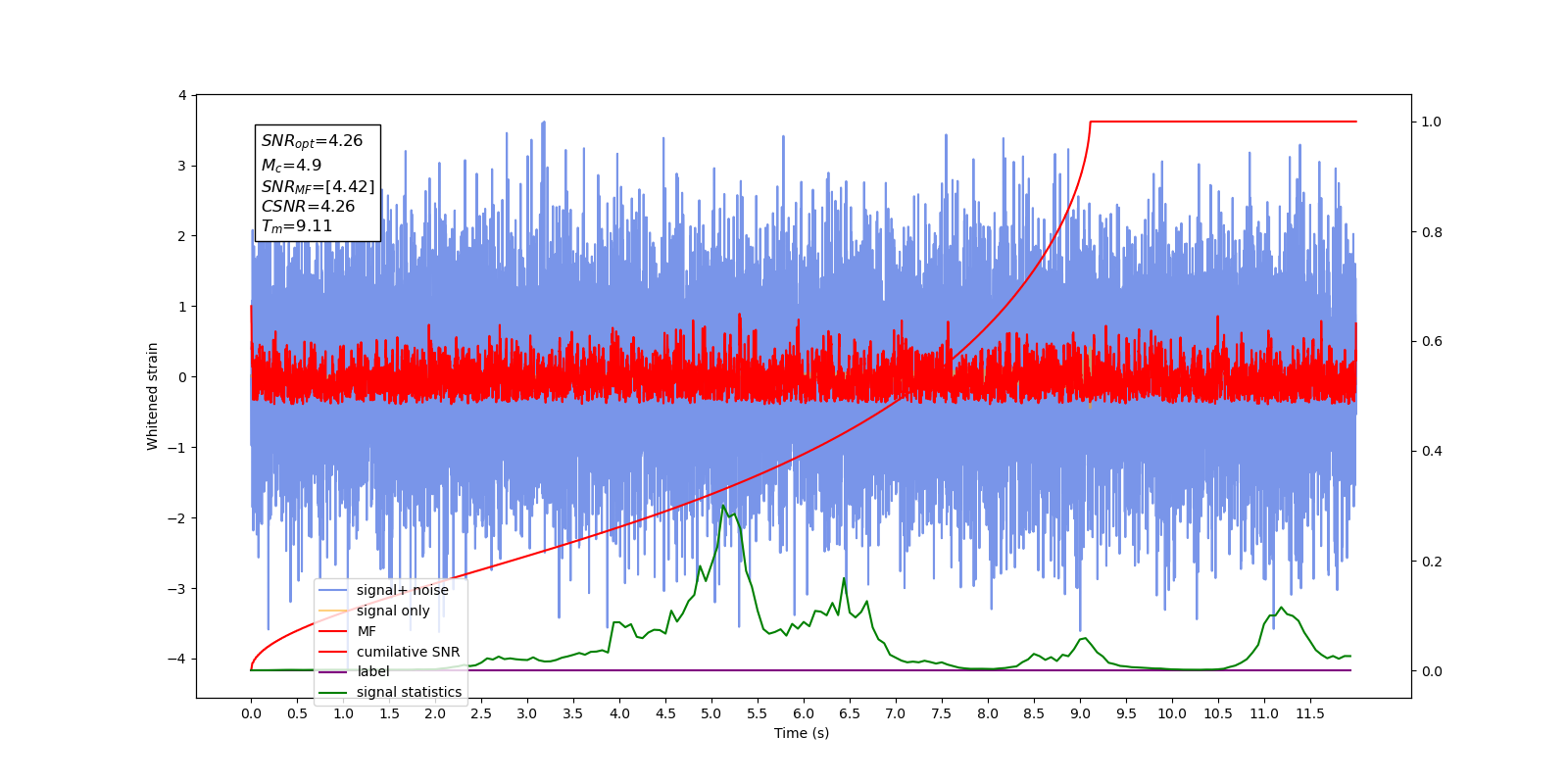Click the x-axis tick label 9.0
The image size is (1568, 784).
click(x=1080, y=713)
